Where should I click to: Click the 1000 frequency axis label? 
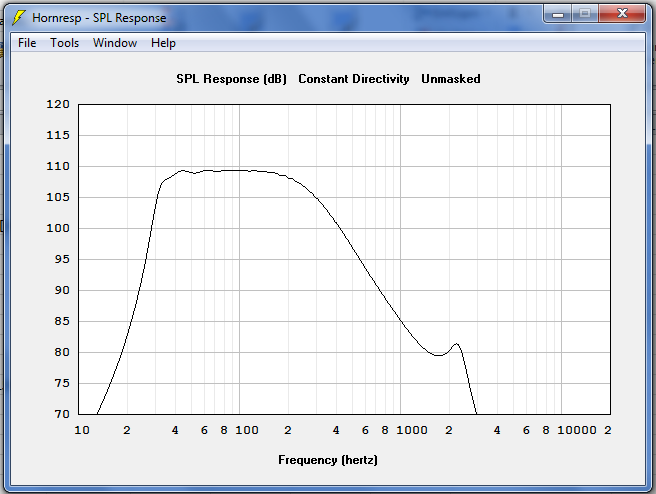coord(412,430)
